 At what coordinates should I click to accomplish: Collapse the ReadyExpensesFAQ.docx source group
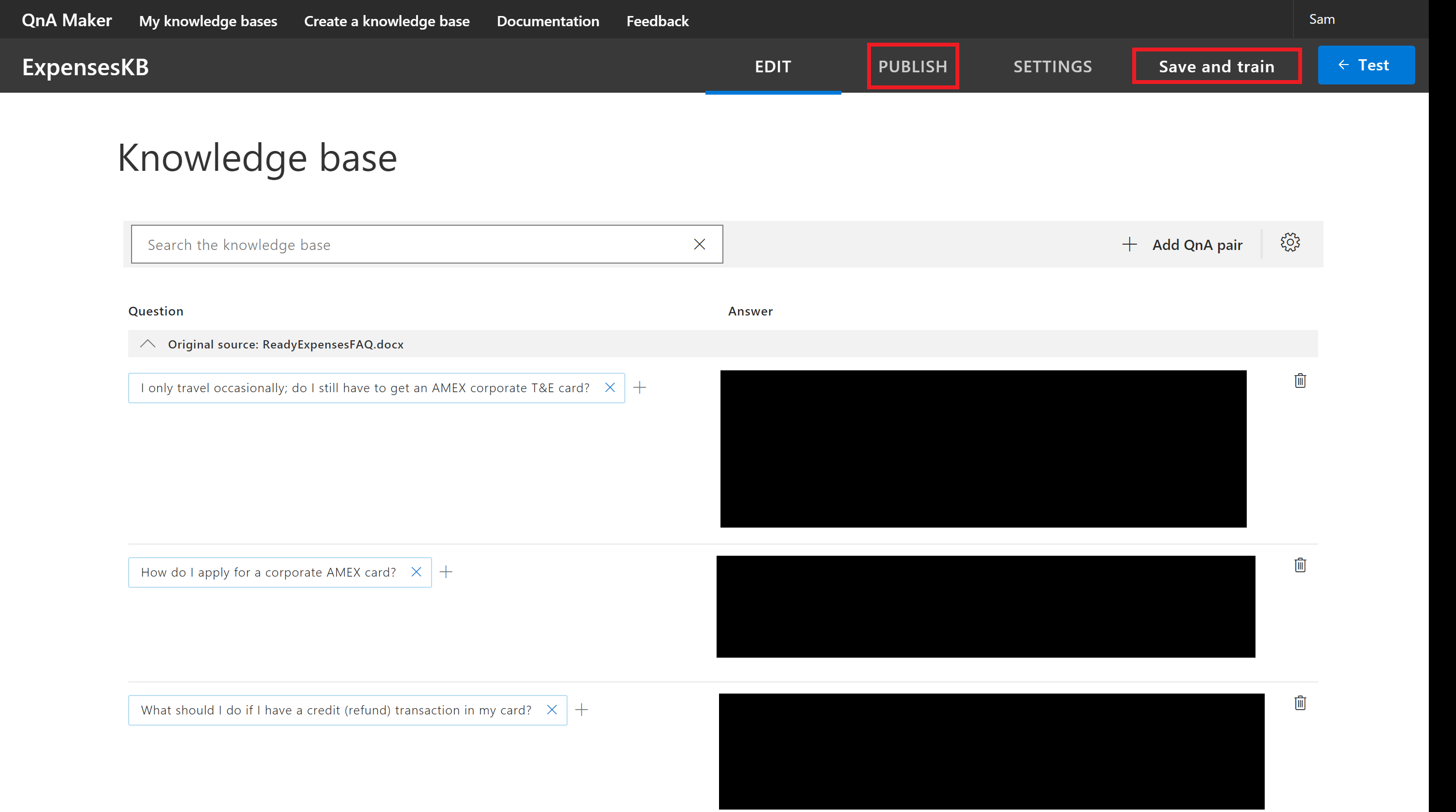click(x=148, y=343)
